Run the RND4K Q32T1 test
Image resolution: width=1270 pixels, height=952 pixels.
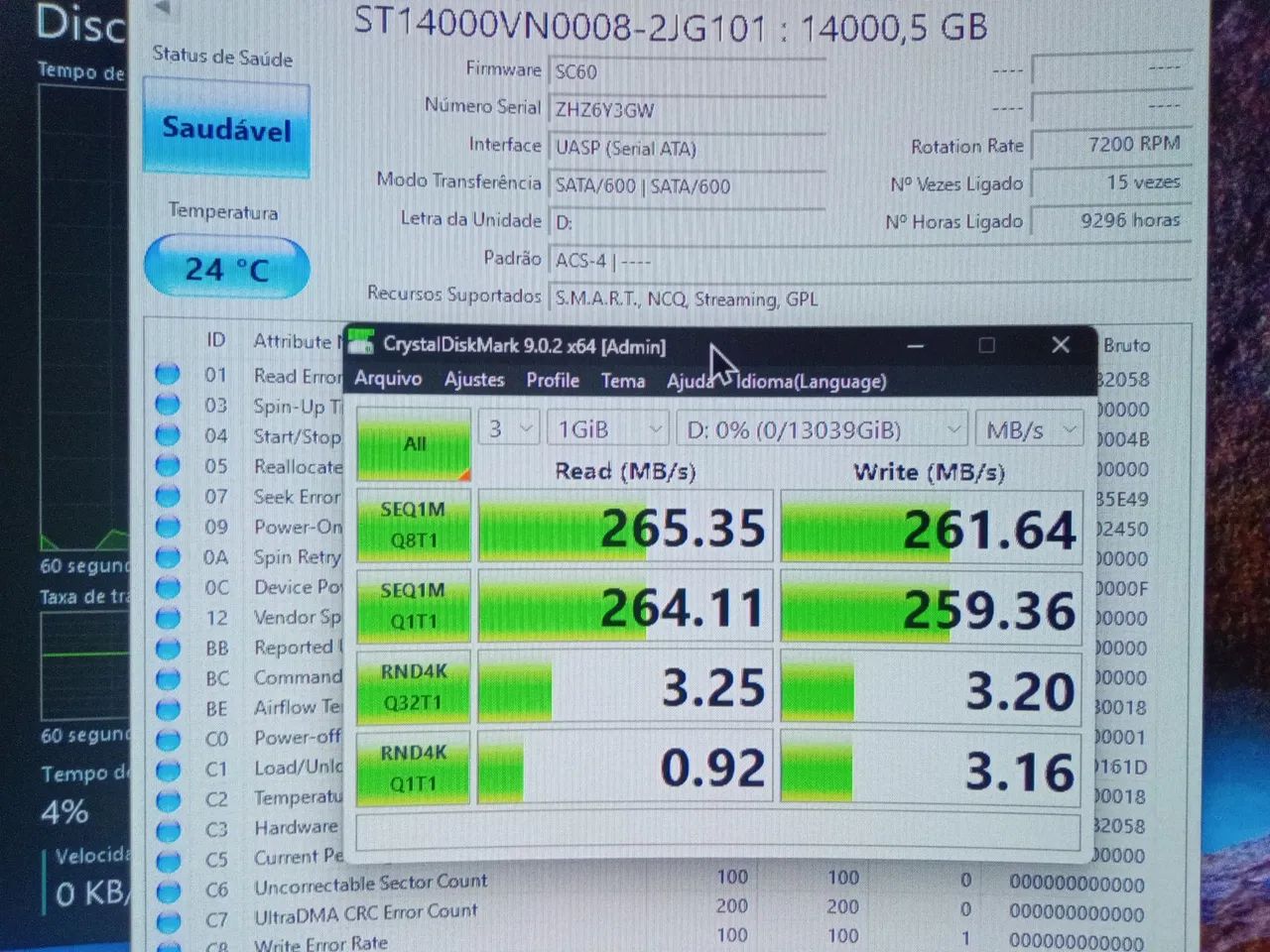414,686
